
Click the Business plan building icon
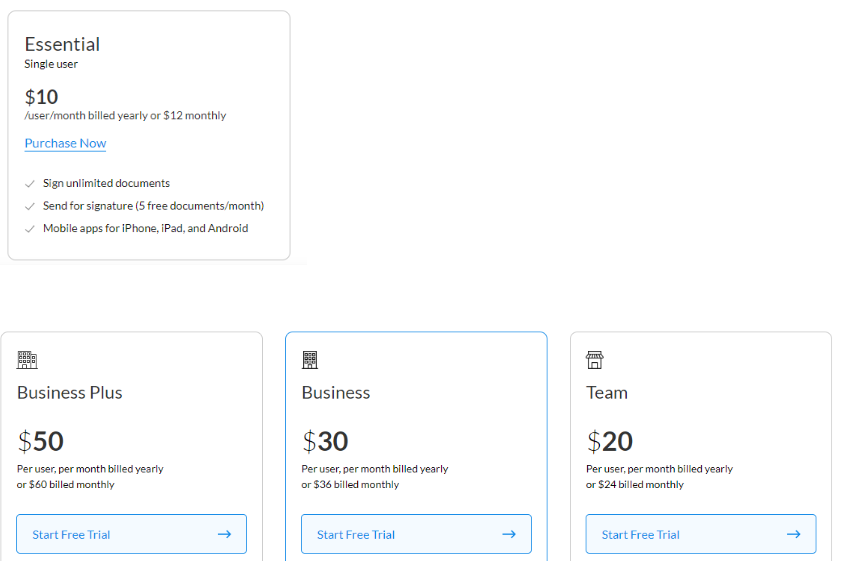coord(310,360)
